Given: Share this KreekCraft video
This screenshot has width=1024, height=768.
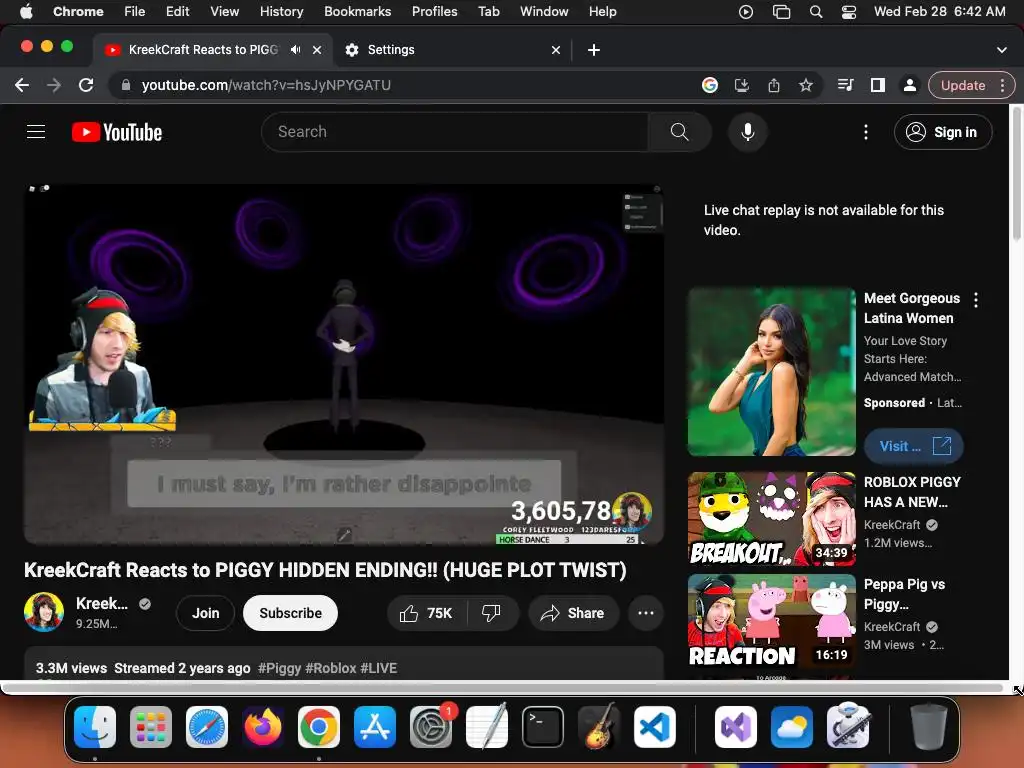Looking at the screenshot, I should tap(573, 613).
